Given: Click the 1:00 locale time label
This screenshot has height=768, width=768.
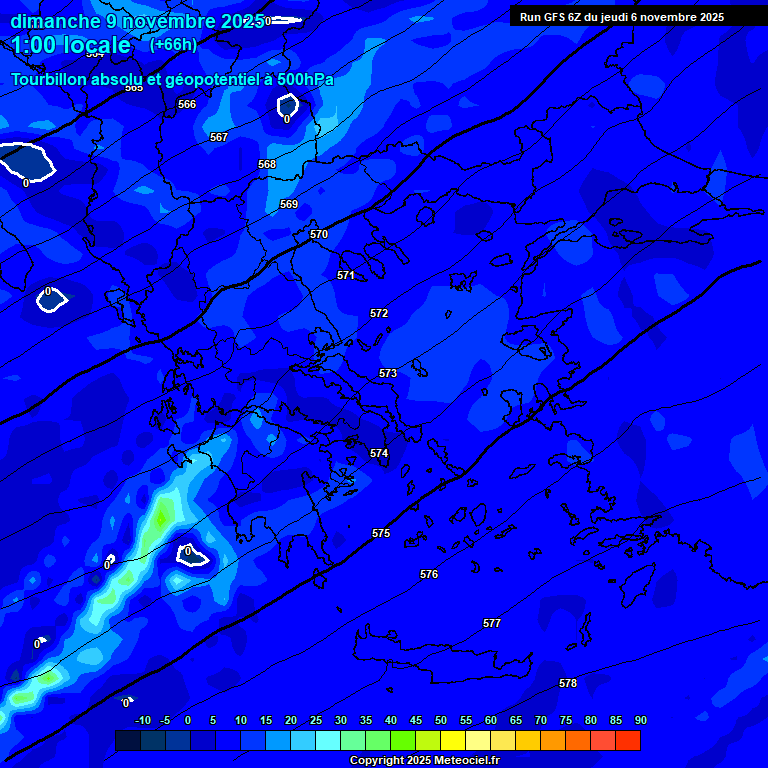Looking at the screenshot, I should click(x=71, y=45).
